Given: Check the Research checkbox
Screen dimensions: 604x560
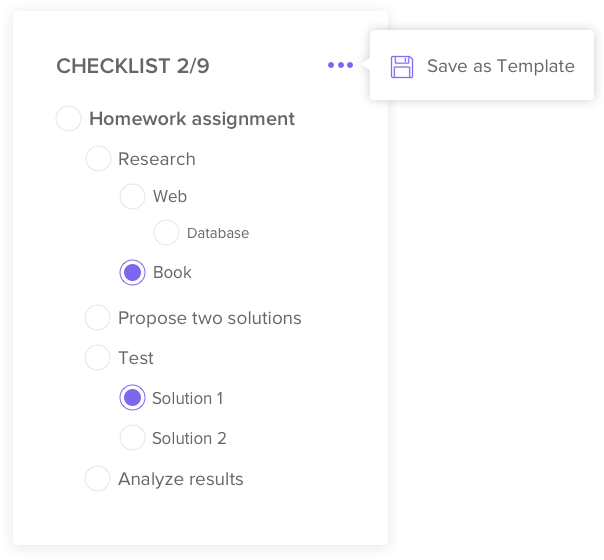Looking at the screenshot, I should pyautogui.click(x=99, y=159).
